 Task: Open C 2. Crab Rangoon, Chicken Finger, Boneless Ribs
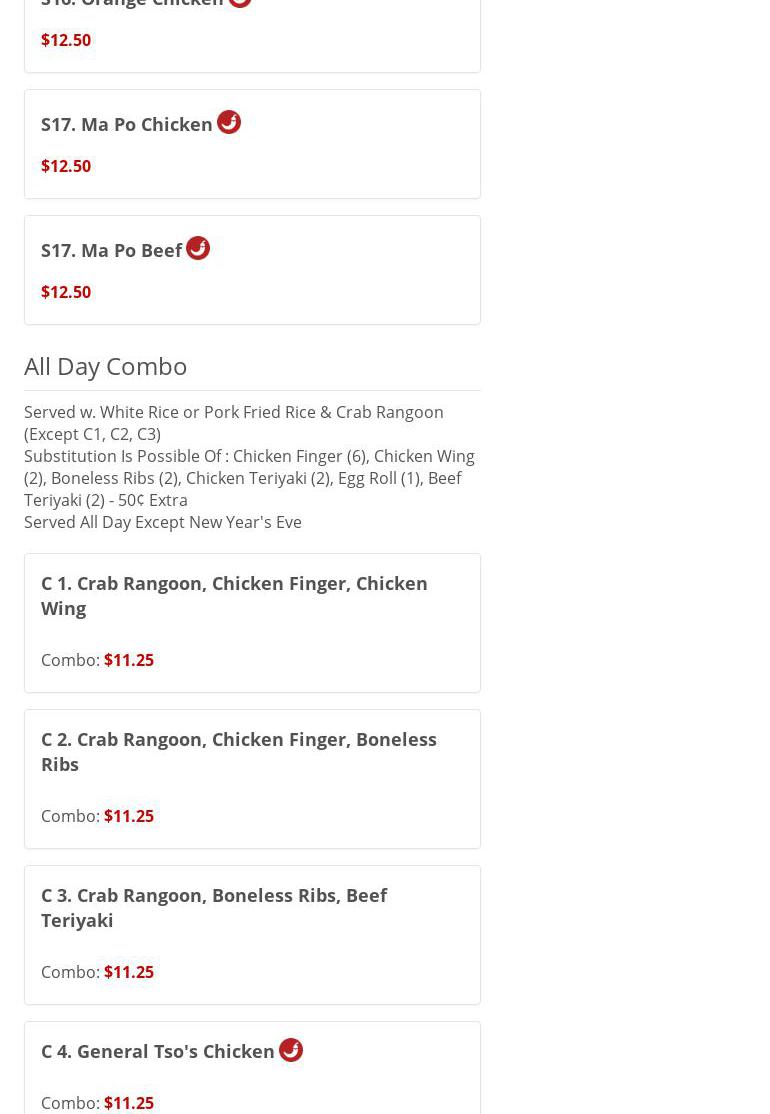(239, 751)
